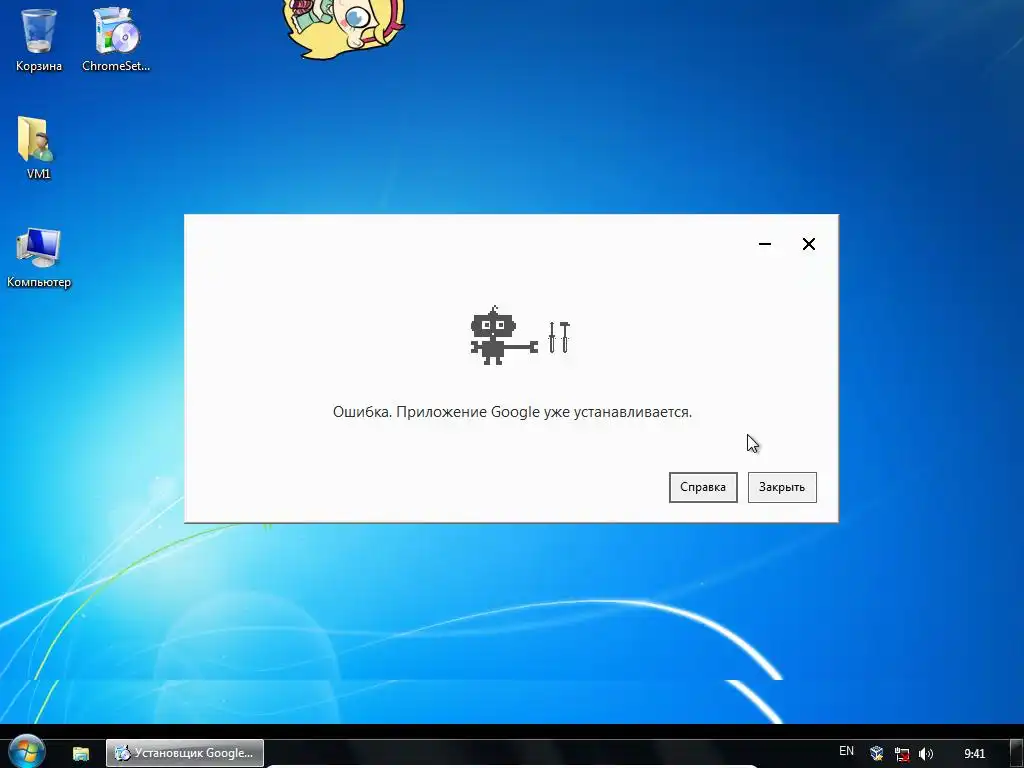Click the Show desktop strip at the taskbar end
Image resolution: width=1024 pixels, height=768 pixels.
click(x=1016, y=754)
